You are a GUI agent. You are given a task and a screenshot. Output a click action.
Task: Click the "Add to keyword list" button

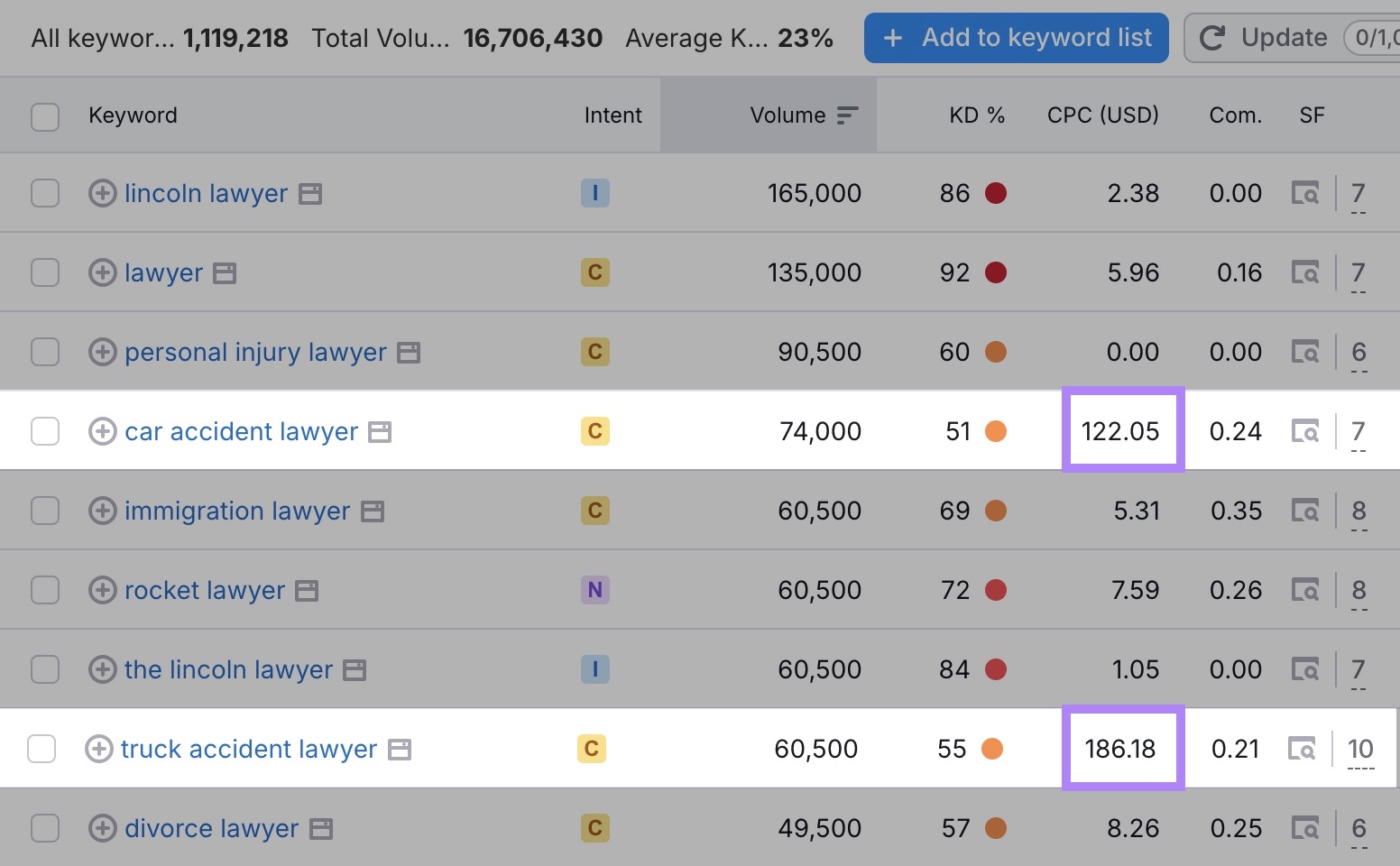(x=1015, y=37)
